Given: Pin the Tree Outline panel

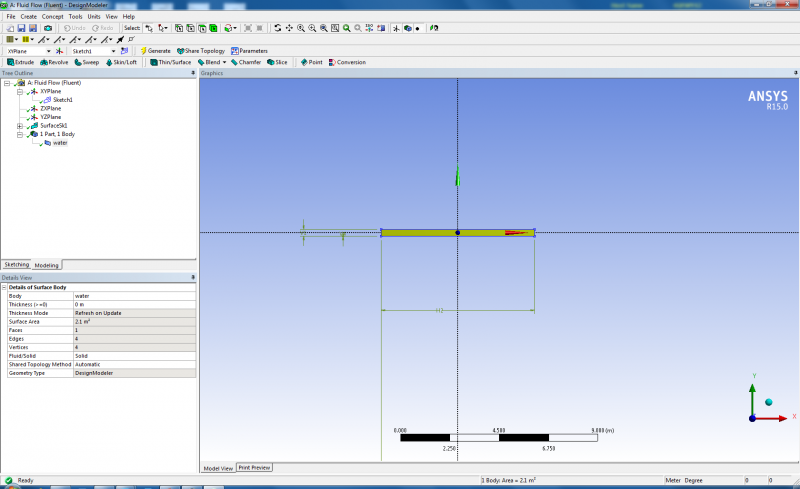Looking at the screenshot, I should point(192,73).
